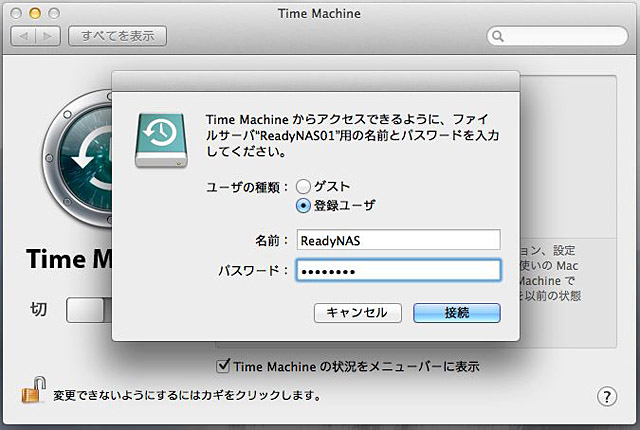This screenshot has height=430, width=640.
Task: Select the 登録ユーザ radio button
Action: pyautogui.click(x=303, y=205)
